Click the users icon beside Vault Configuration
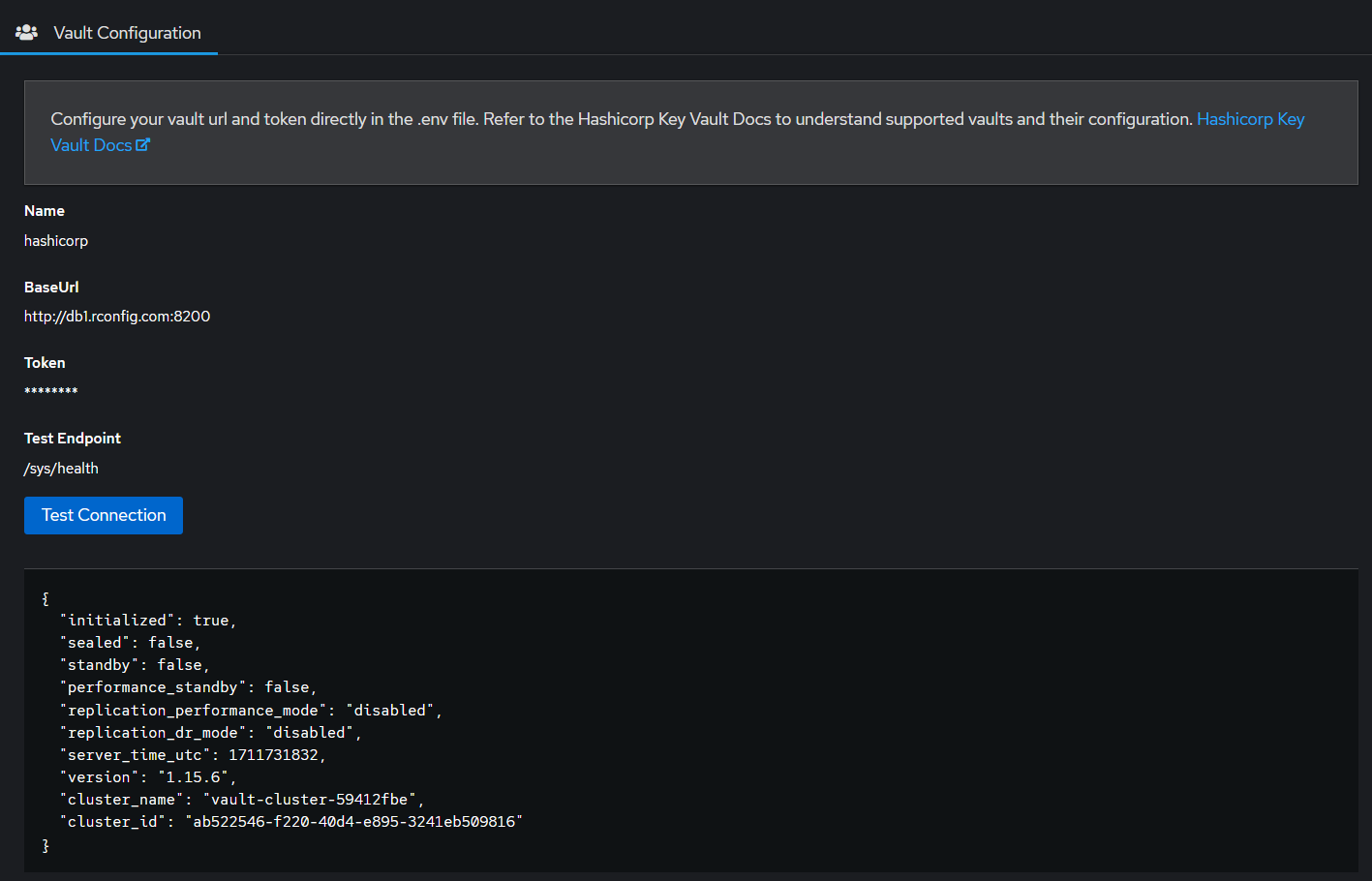Viewport: 1372px width, 881px height. point(26,32)
